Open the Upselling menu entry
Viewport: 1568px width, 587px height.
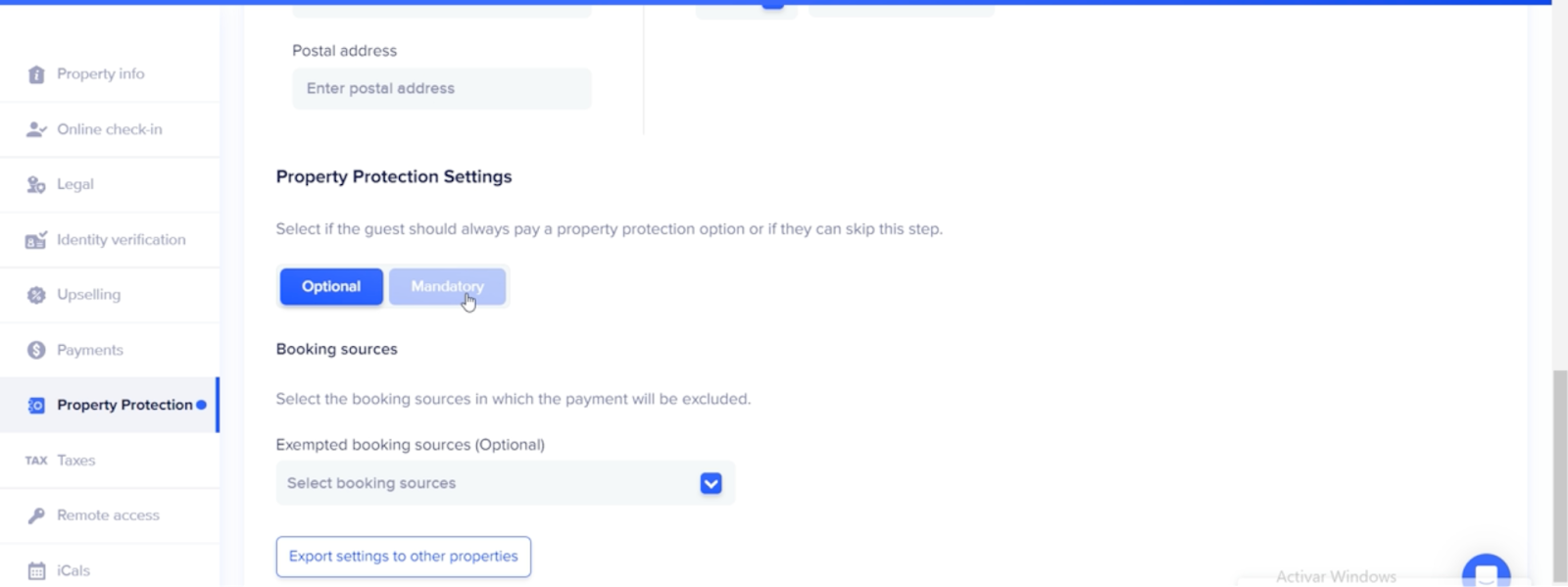tap(88, 295)
